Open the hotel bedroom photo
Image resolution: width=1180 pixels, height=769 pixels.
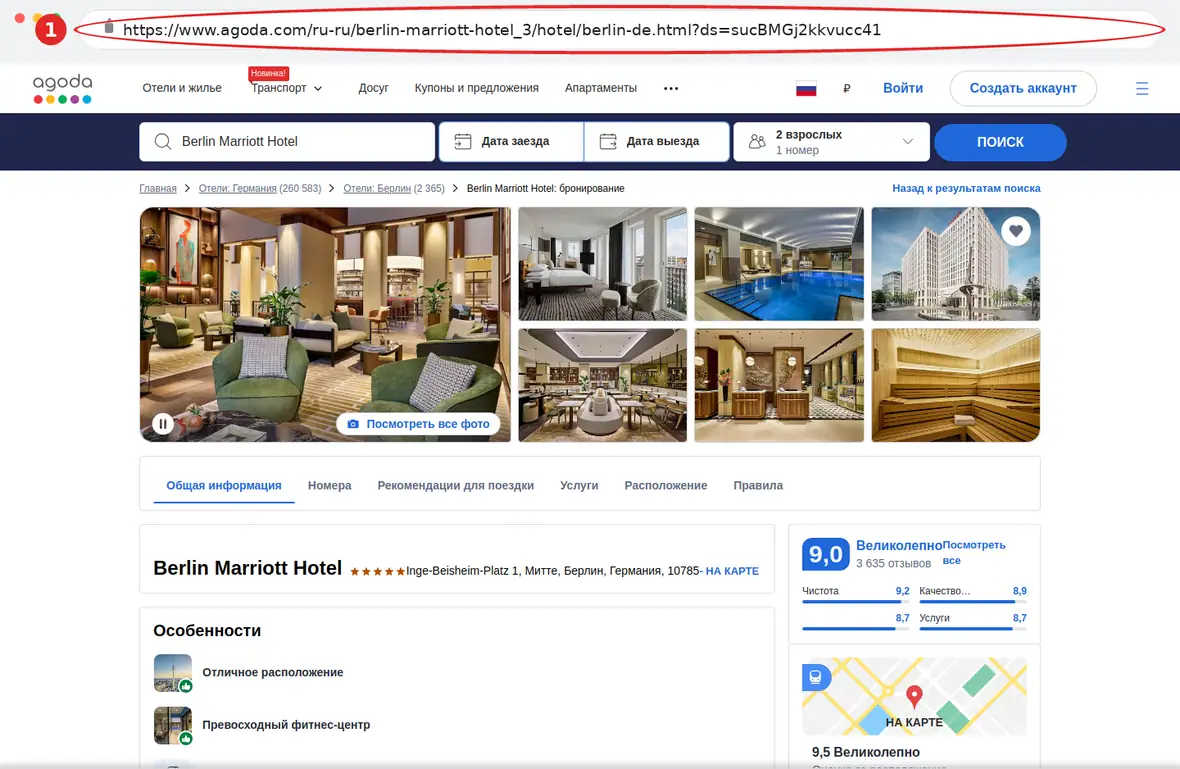tap(602, 264)
